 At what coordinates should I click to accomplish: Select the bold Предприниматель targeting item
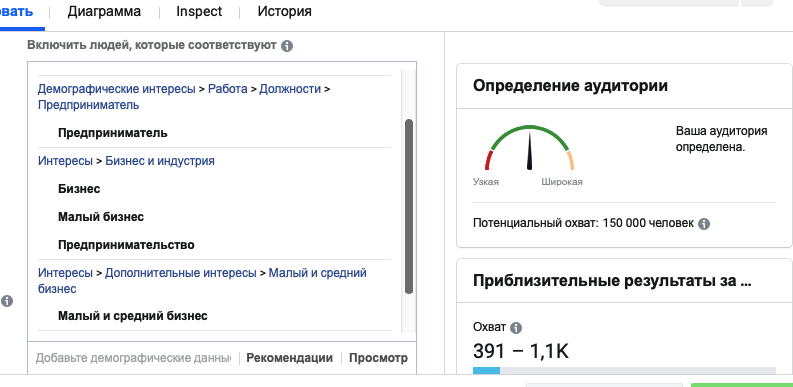(112, 133)
